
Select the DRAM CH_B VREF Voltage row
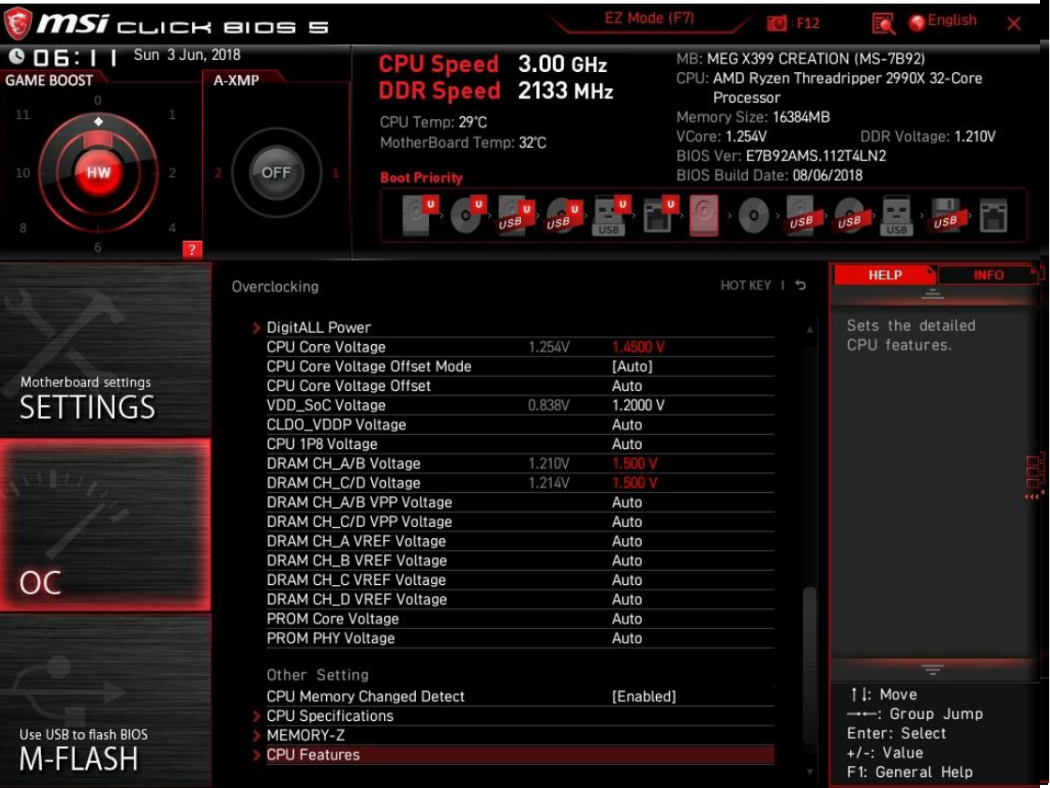coord(520,560)
